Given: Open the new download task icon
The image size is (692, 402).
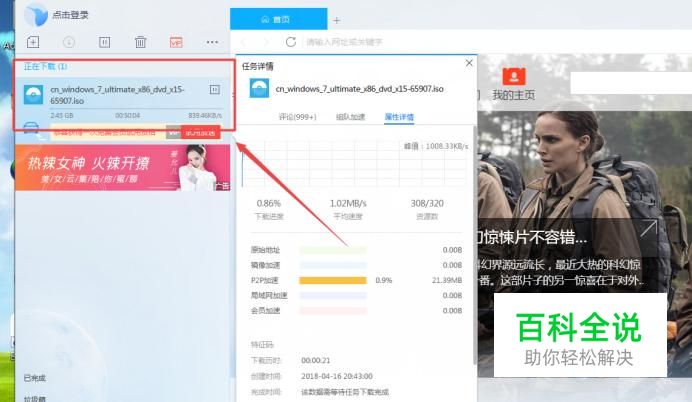Looking at the screenshot, I should pos(33,42).
